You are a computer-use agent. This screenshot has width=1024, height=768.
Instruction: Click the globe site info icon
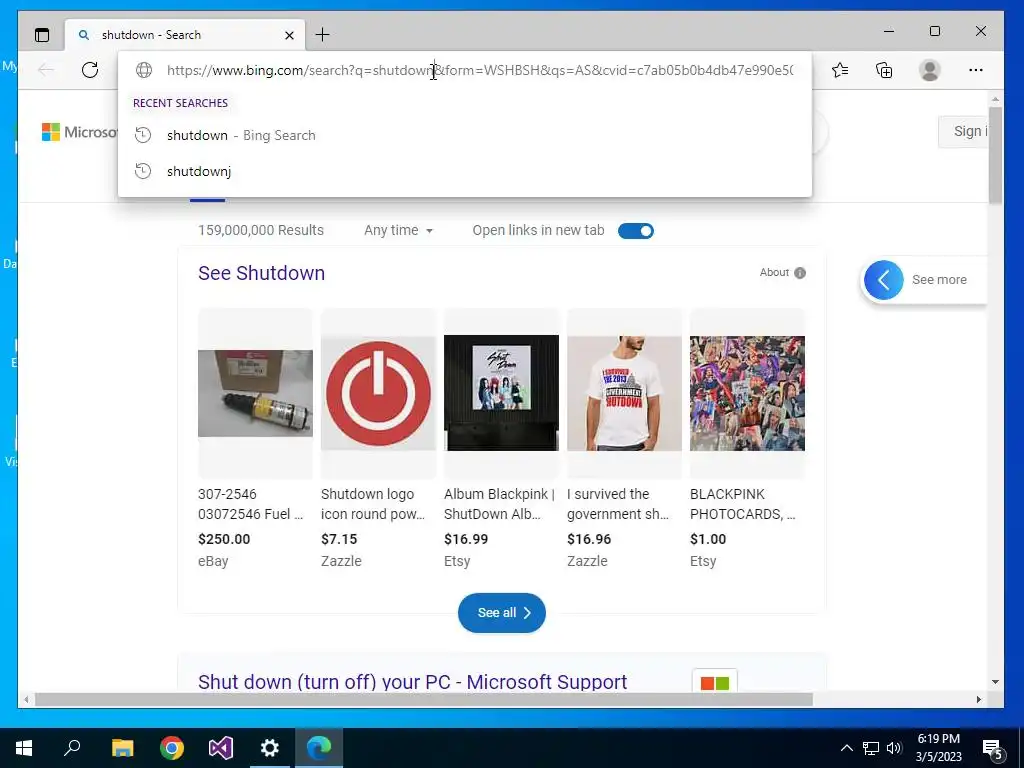(x=144, y=70)
